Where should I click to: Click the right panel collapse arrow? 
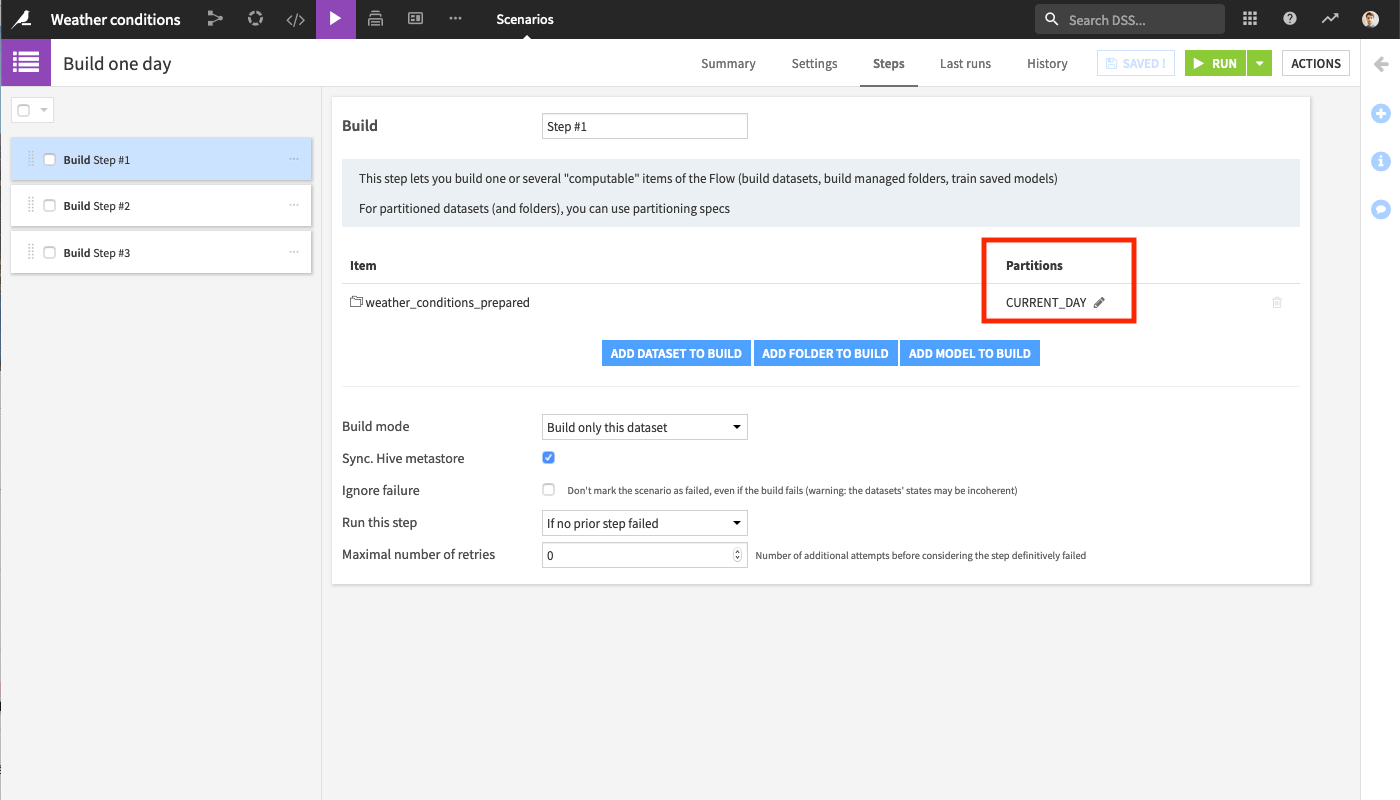(x=1381, y=64)
